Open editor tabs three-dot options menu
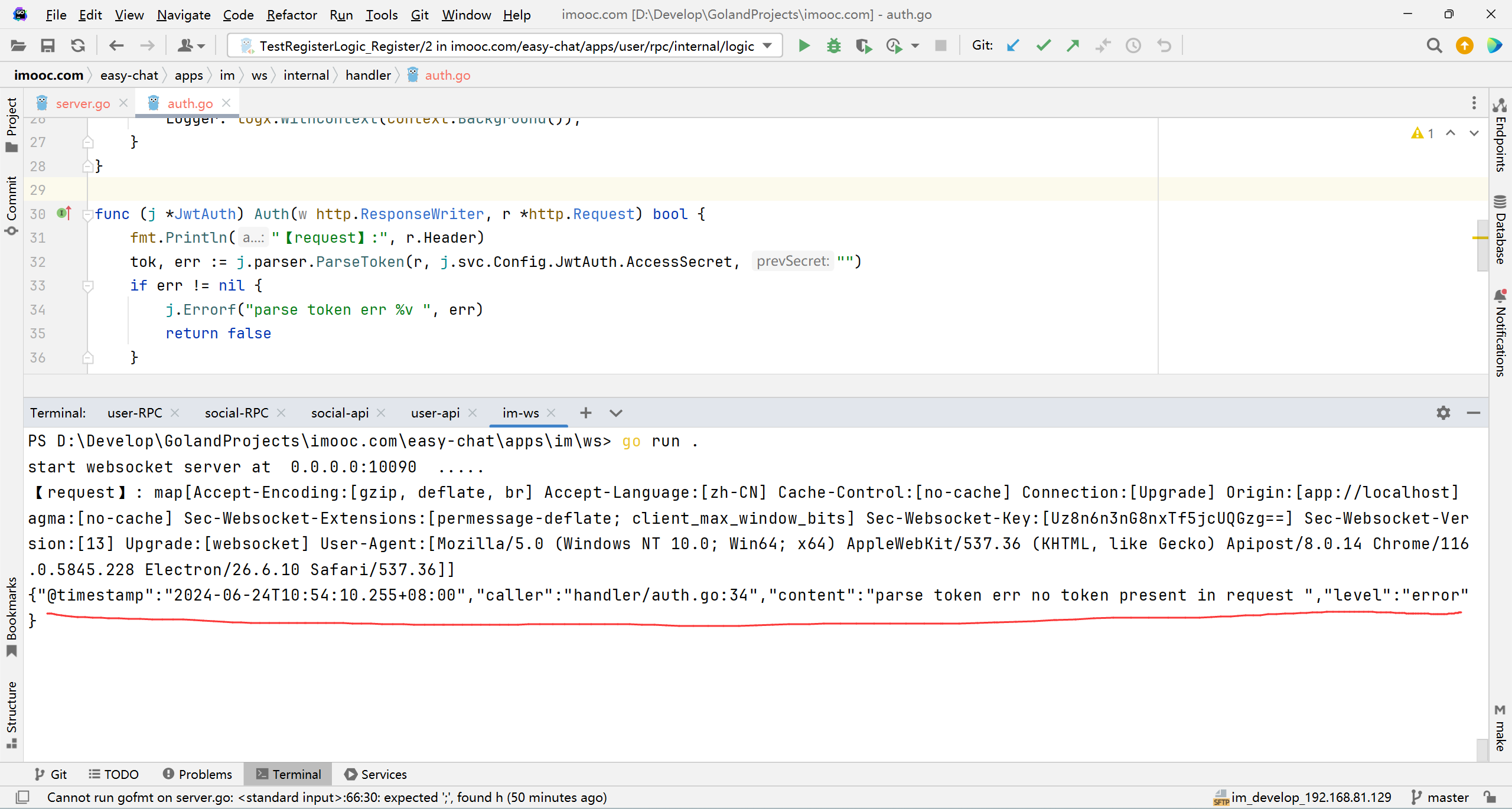 pyautogui.click(x=1474, y=103)
